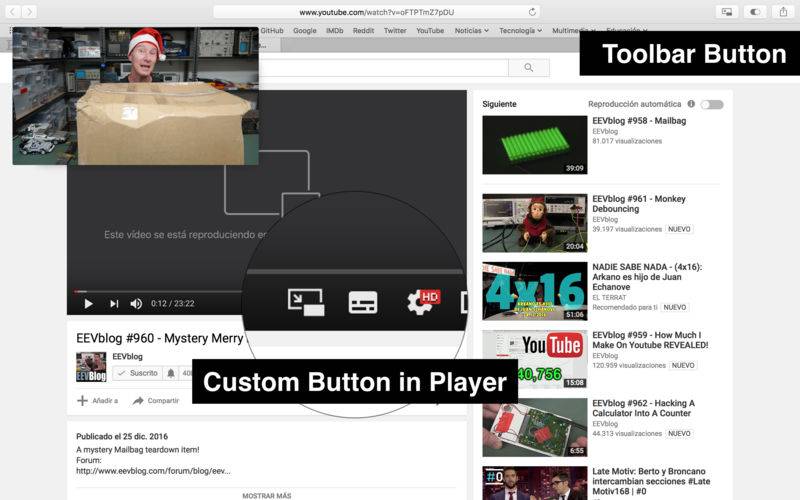Click the Compartir share link
800x500 pixels.
(156, 401)
